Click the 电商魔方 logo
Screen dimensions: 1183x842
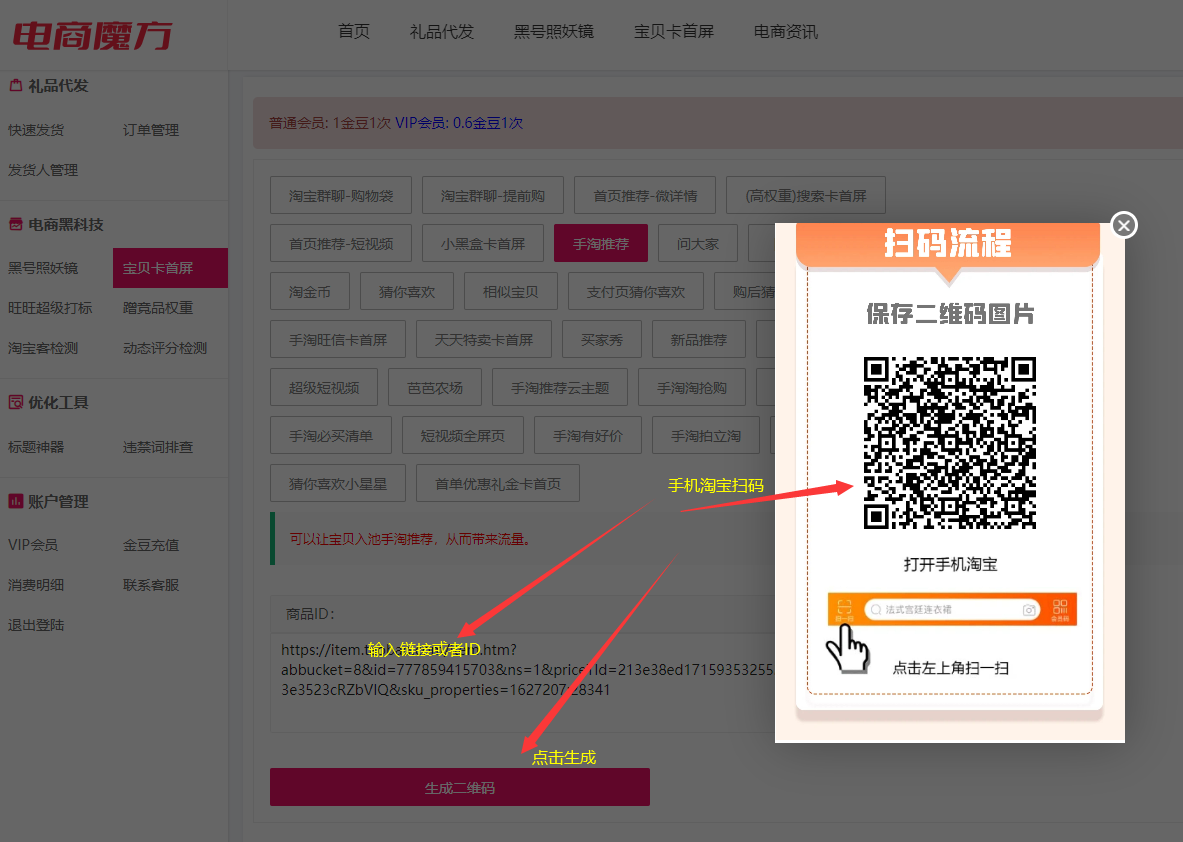point(93,35)
